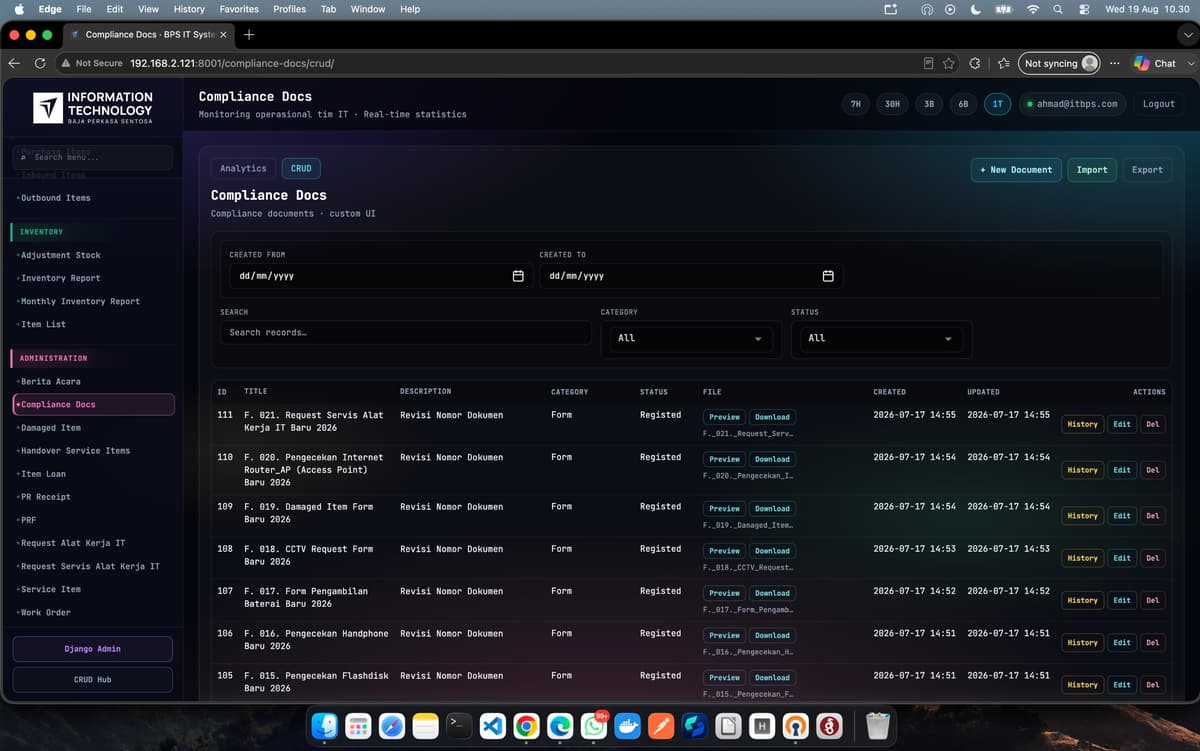Go back to previous page
The width and height of the screenshot is (1200, 751).
(14, 63)
